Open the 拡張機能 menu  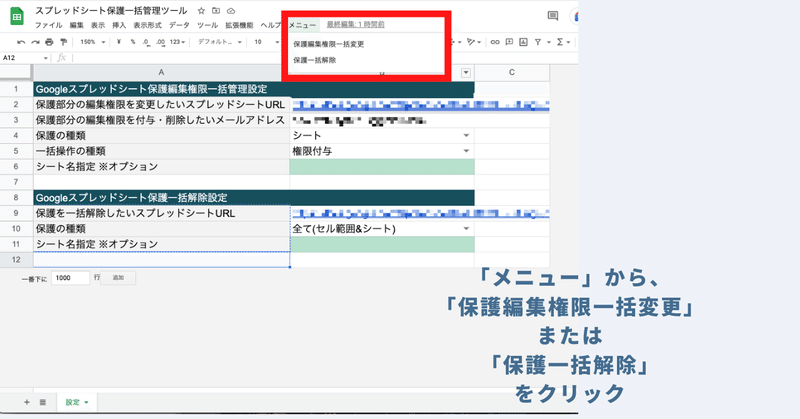[239, 25]
